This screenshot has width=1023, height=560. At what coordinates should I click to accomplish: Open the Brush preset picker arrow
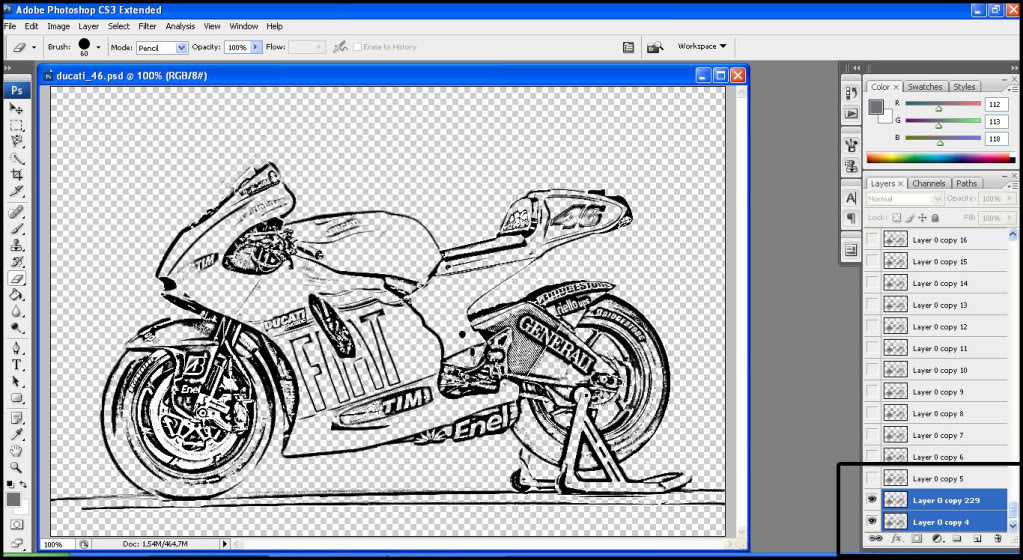coord(99,47)
